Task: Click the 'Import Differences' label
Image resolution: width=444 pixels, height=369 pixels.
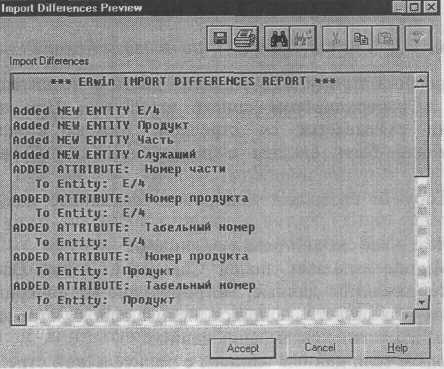Action: (x=49, y=61)
